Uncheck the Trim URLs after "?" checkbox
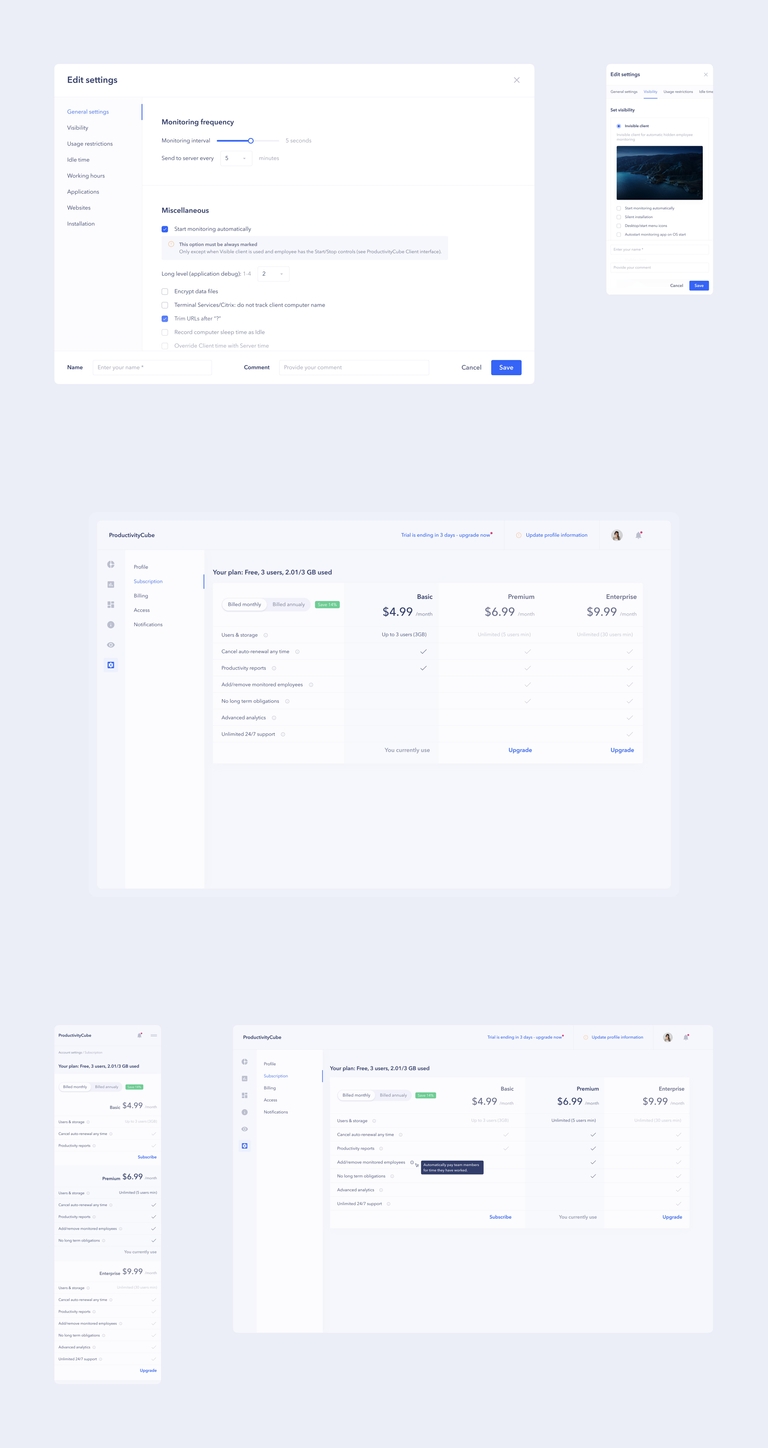The width and height of the screenshot is (768, 1448). [x=165, y=318]
